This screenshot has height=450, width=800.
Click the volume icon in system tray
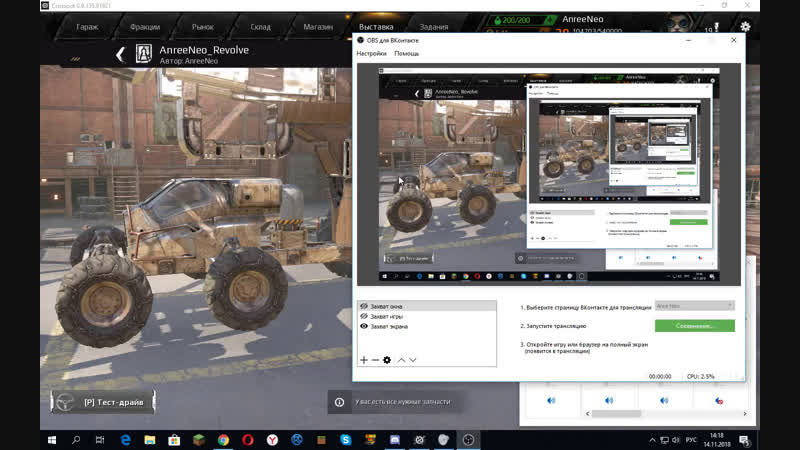pos(676,440)
